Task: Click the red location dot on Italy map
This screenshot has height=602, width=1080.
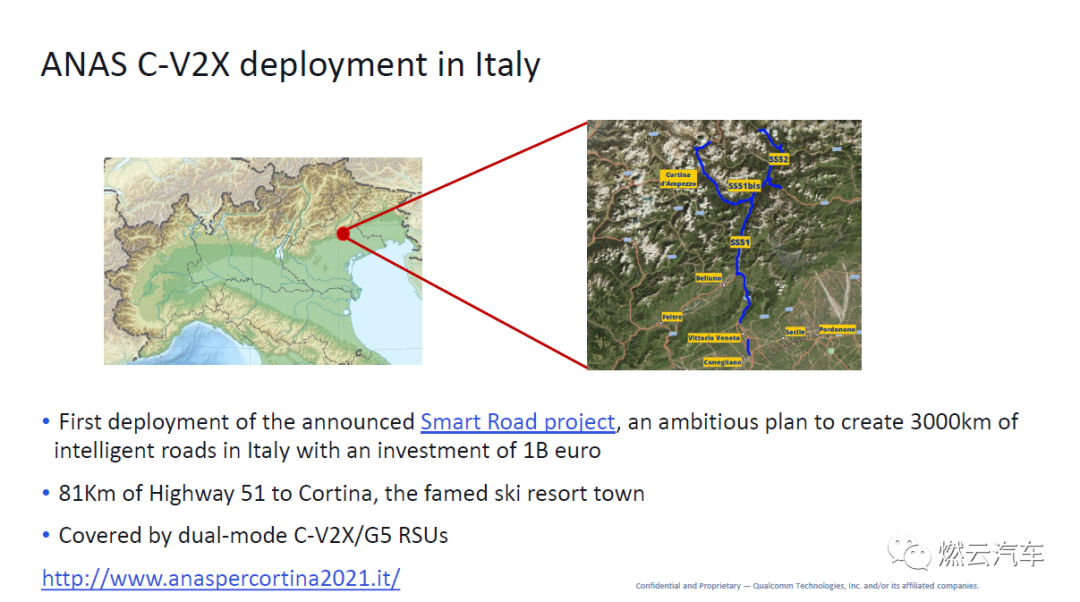Action: tap(343, 234)
